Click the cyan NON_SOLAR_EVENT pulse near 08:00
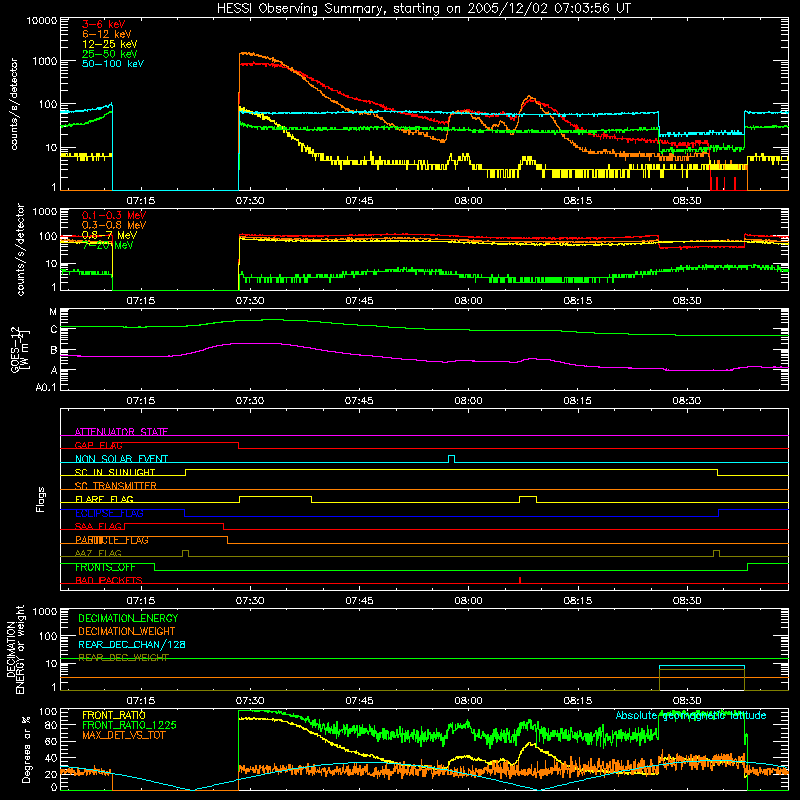This screenshot has height=800, width=800. point(452,459)
